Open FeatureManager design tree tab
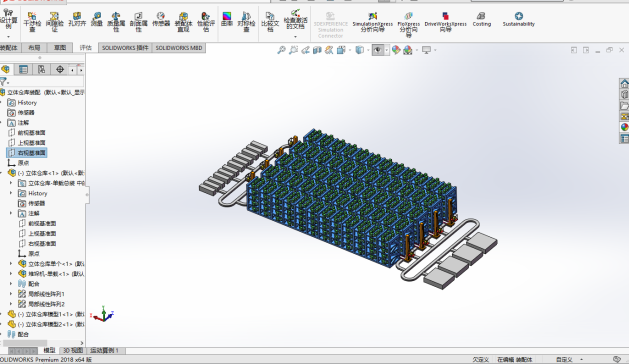 (x=6, y=69)
